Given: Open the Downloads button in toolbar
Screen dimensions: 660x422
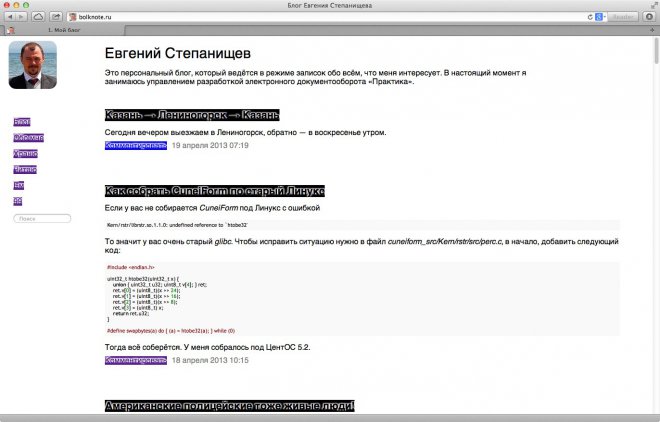Looking at the screenshot, I should [x=649, y=17].
